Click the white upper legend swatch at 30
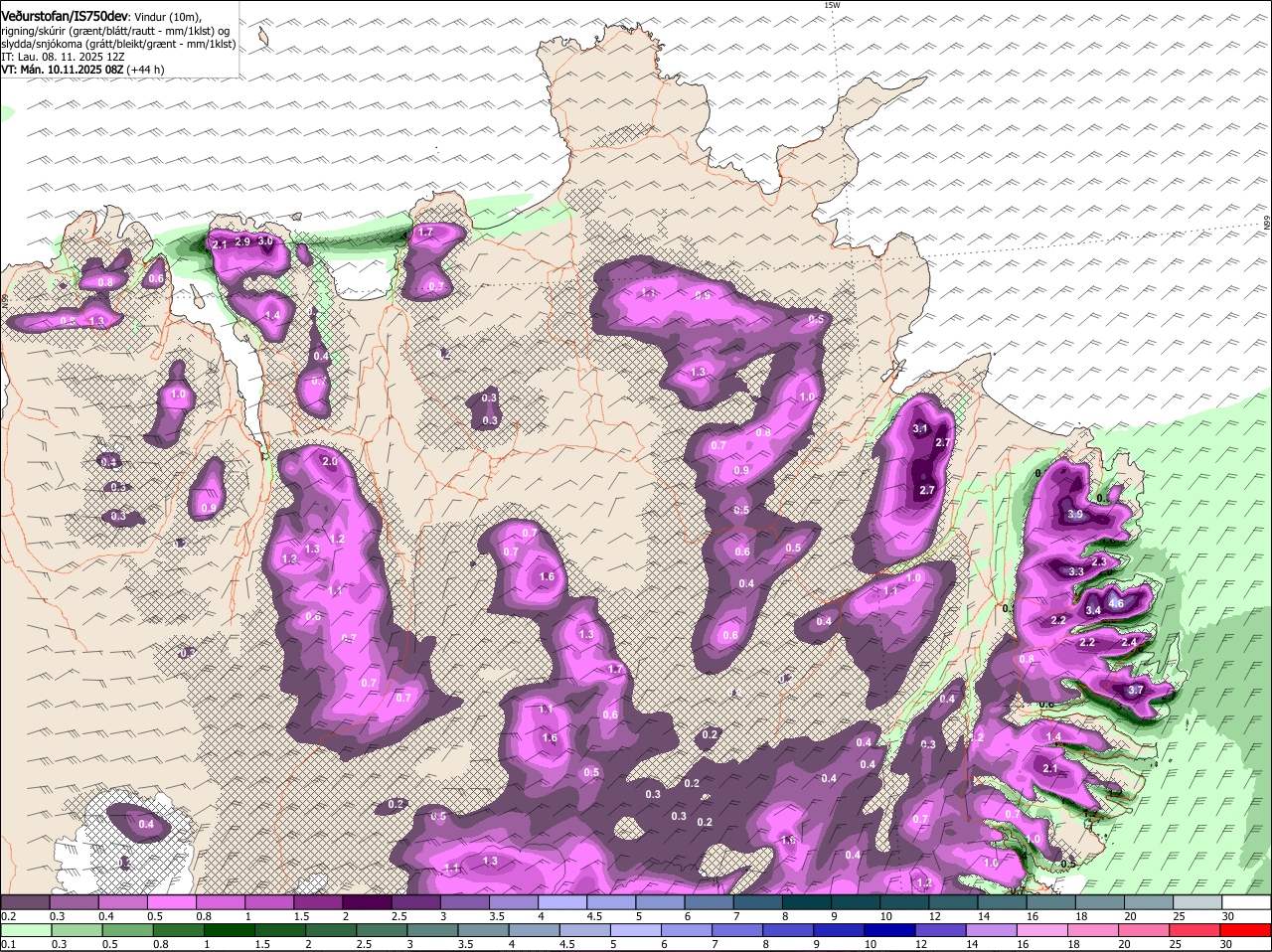1272x952 pixels. coord(1246,902)
